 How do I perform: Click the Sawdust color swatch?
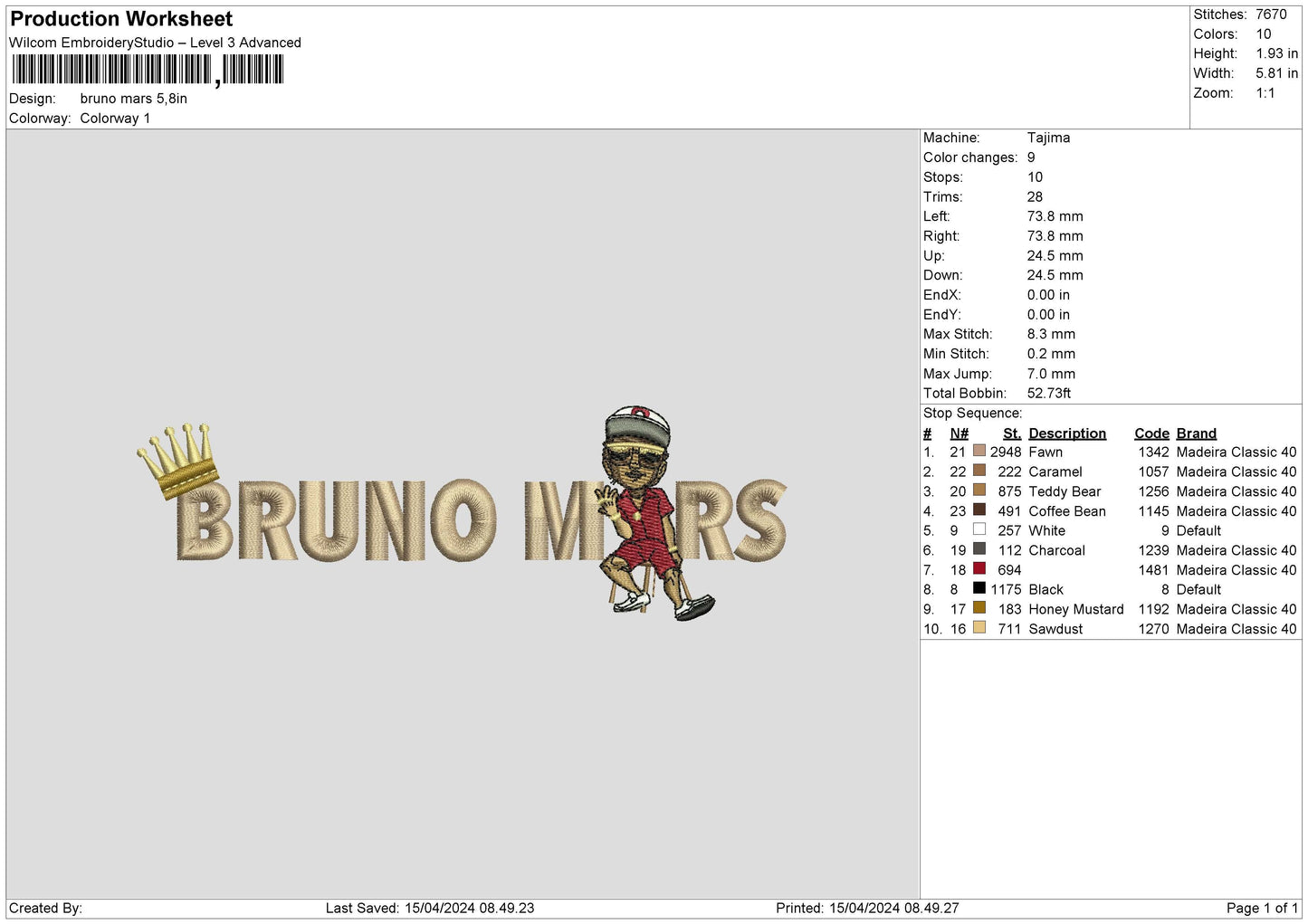979,628
